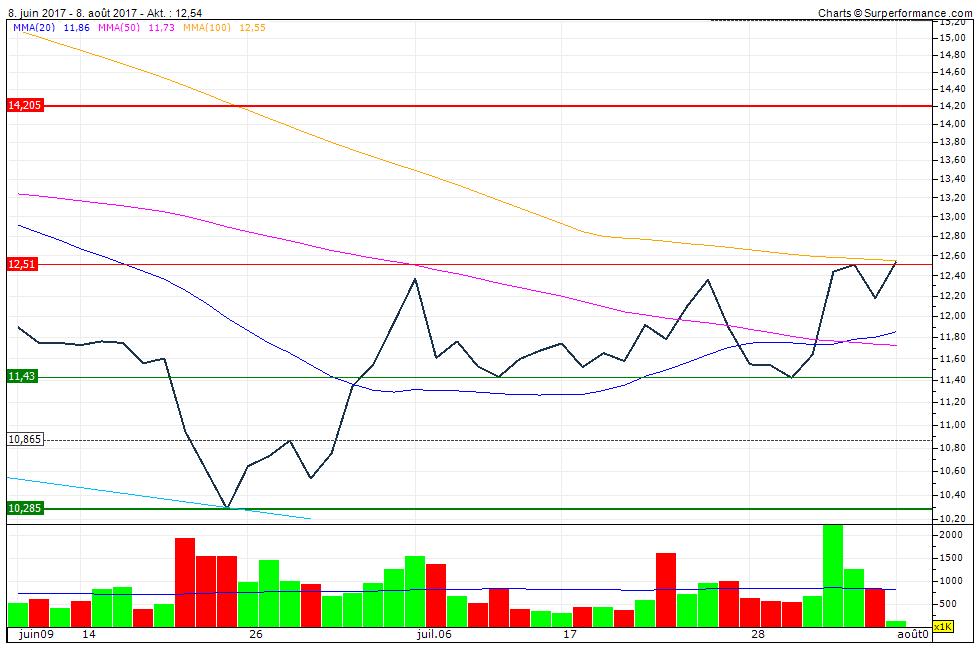
Task: Click the 10,20 price axis value
Action: click(952, 519)
